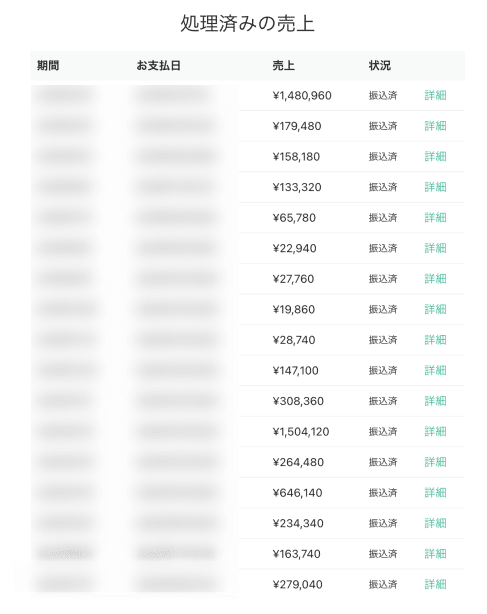Select 詳細 link next to ¥646,140
The image size is (487, 614).
coord(435,493)
